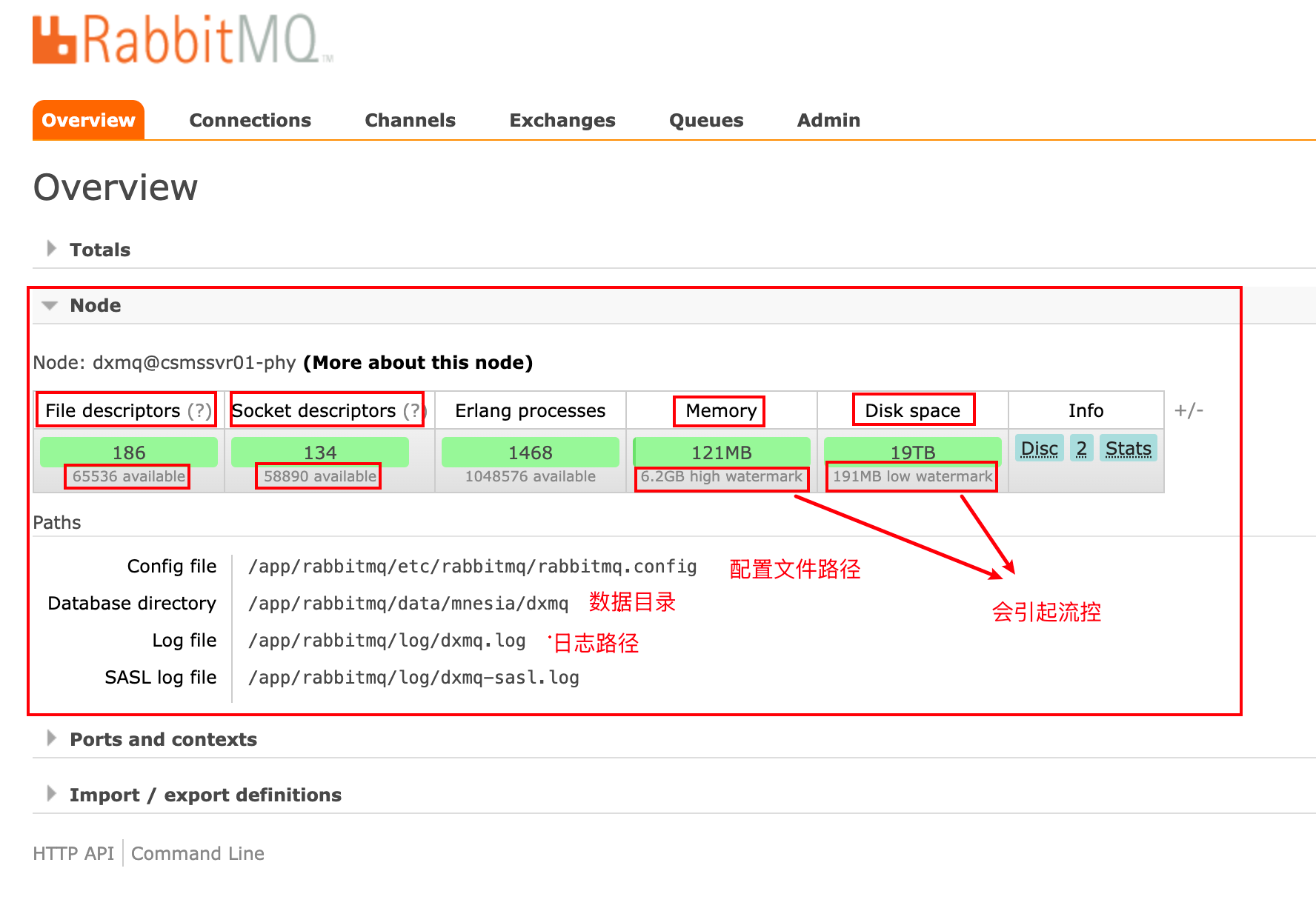Click the Paths heading
1316x911 pixels.
click(x=57, y=522)
